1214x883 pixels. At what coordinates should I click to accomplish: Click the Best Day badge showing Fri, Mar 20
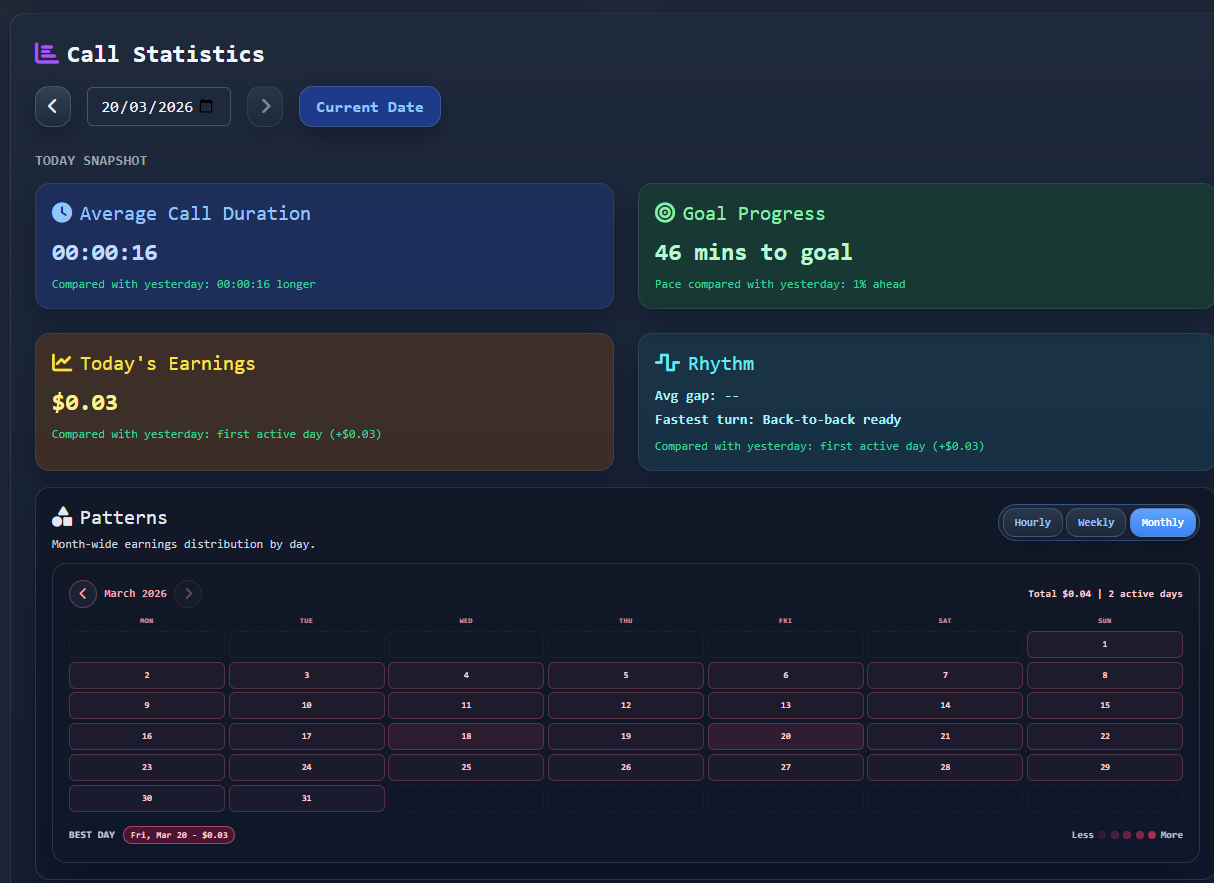[x=179, y=834]
